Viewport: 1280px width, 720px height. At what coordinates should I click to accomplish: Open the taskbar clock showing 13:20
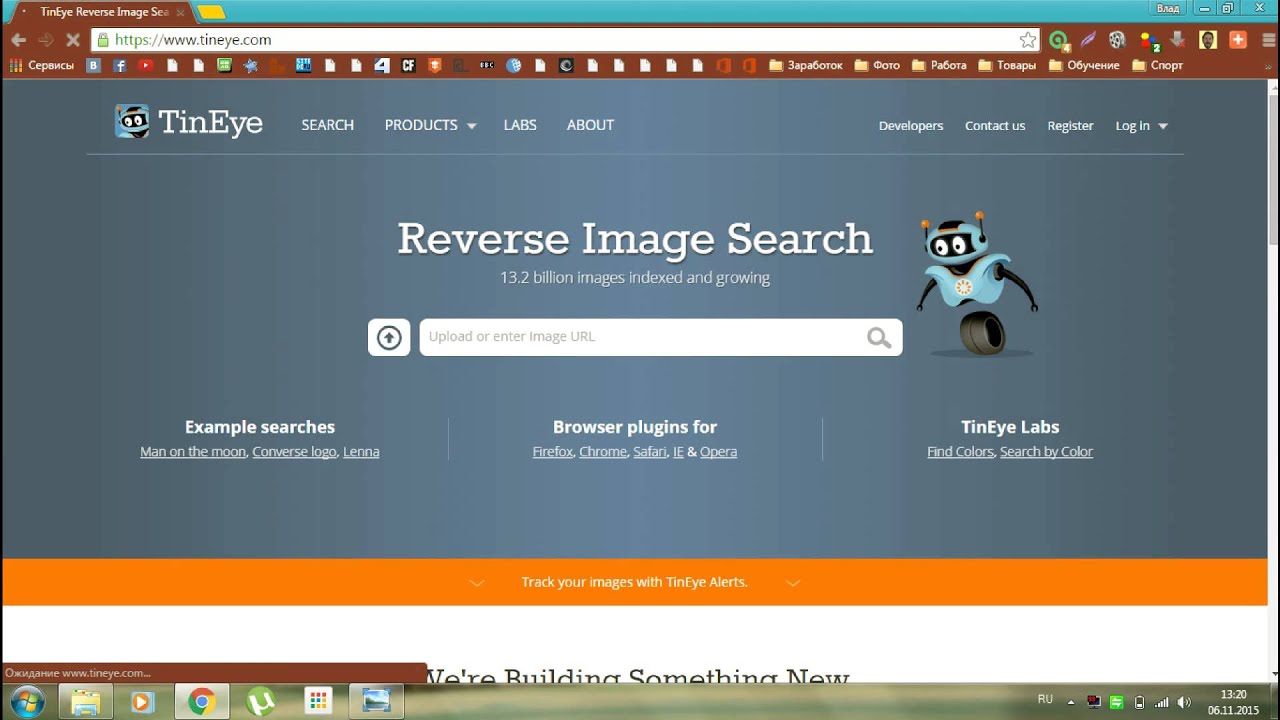(x=1234, y=702)
